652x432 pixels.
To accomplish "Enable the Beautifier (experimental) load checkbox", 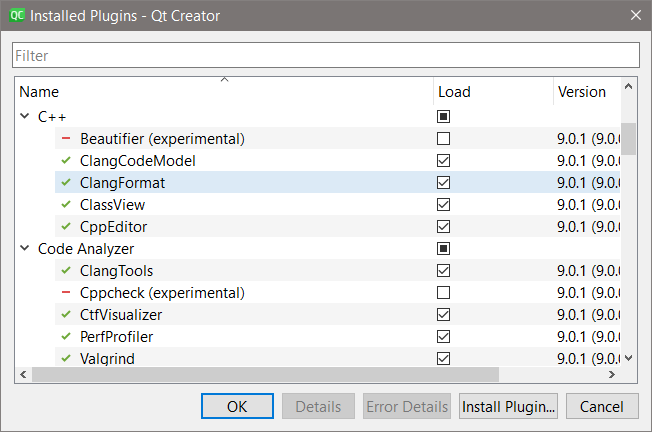I will pos(443,138).
